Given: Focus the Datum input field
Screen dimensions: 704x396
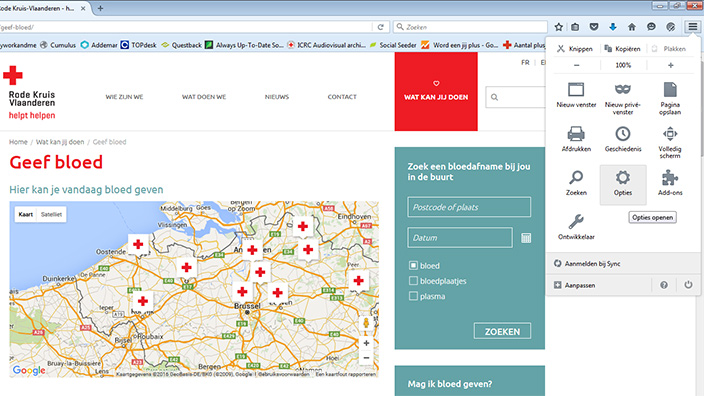Looking at the screenshot, I should pyautogui.click(x=460, y=238).
